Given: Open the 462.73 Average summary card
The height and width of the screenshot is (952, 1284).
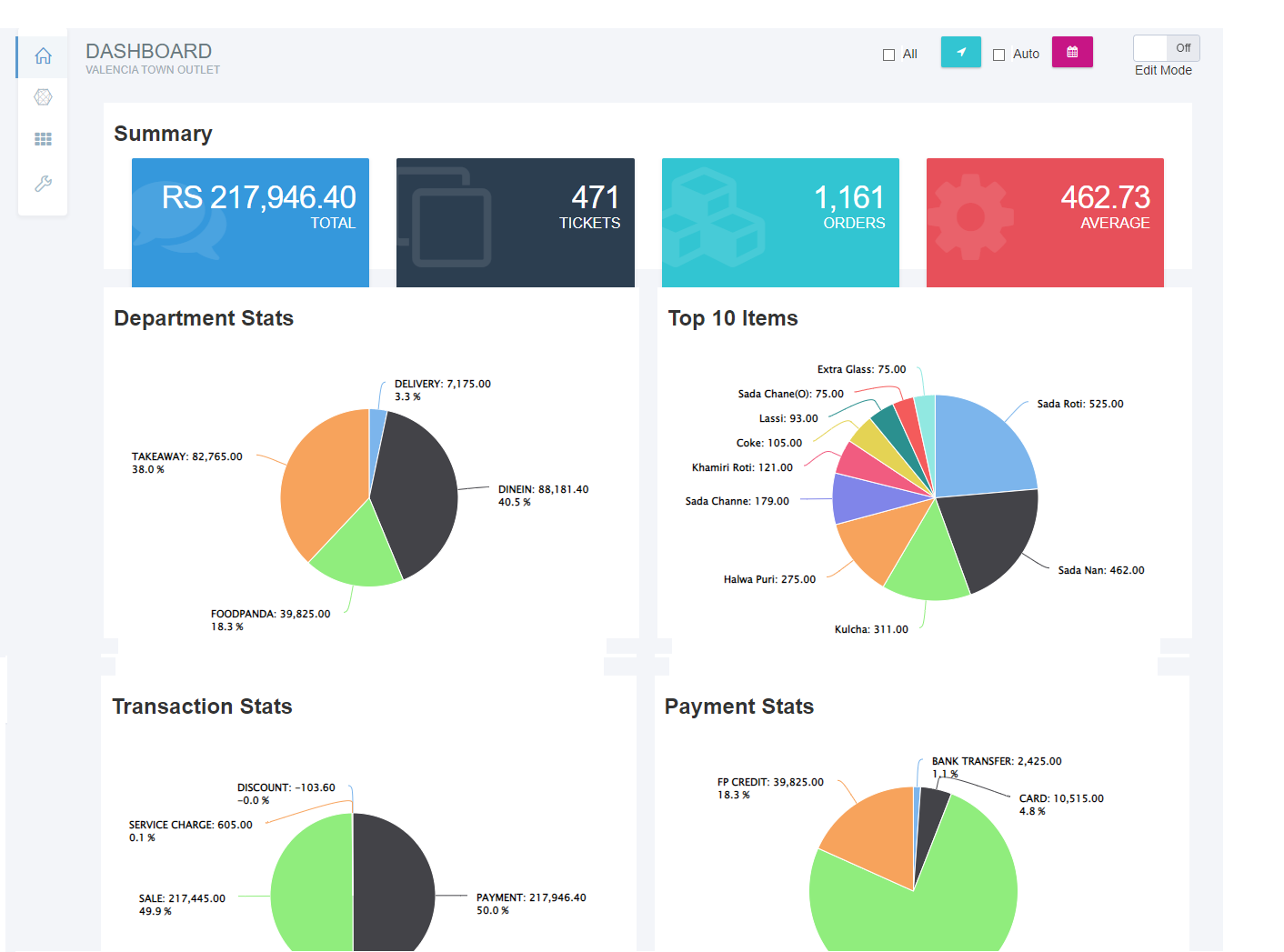Looking at the screenshot, I should (x=1045, y=223).
